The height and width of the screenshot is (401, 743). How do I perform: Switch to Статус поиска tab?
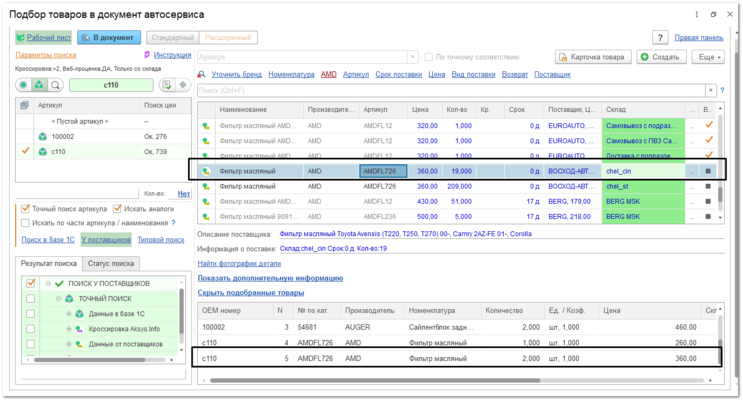pyautogui.click(x=111, y=264)
